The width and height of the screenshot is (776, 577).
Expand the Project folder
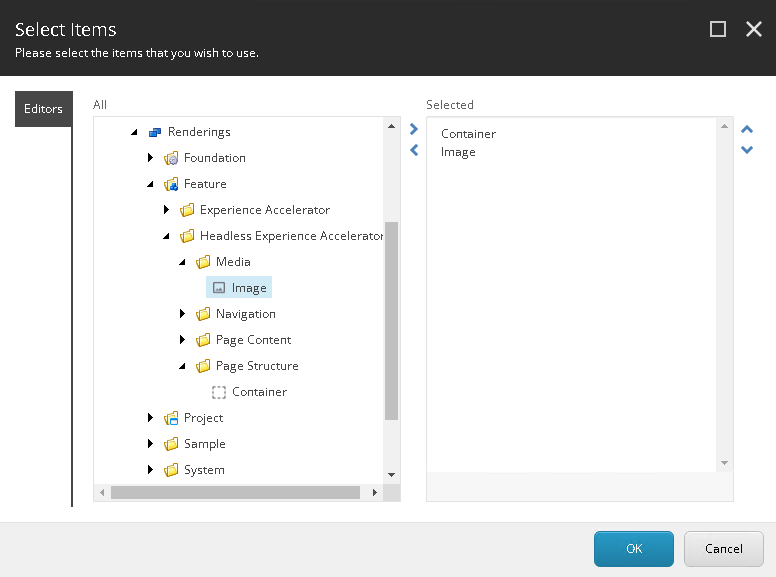[x=150, y=418]
